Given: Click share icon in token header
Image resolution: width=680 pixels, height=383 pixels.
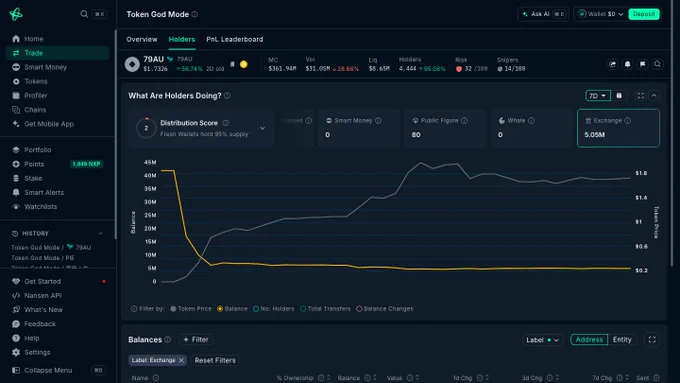Looking at the screenshot, I should [612, 64].
